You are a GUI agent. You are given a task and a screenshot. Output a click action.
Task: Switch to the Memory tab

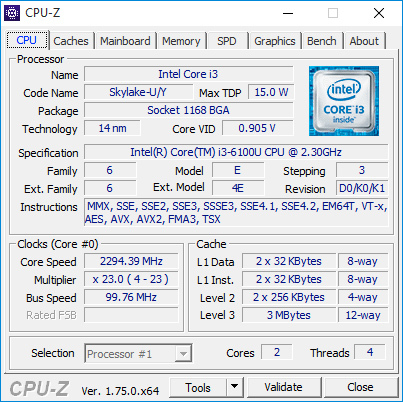tap(181, 41)
